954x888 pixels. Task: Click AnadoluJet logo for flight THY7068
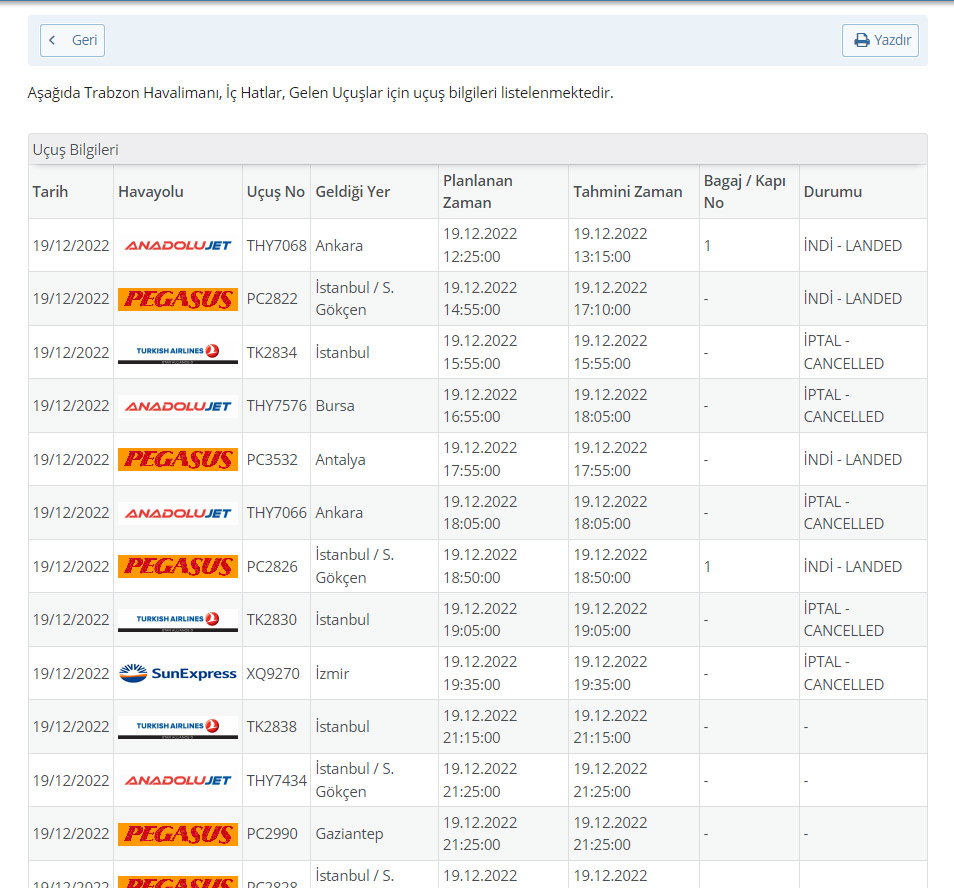pos(178,245)
